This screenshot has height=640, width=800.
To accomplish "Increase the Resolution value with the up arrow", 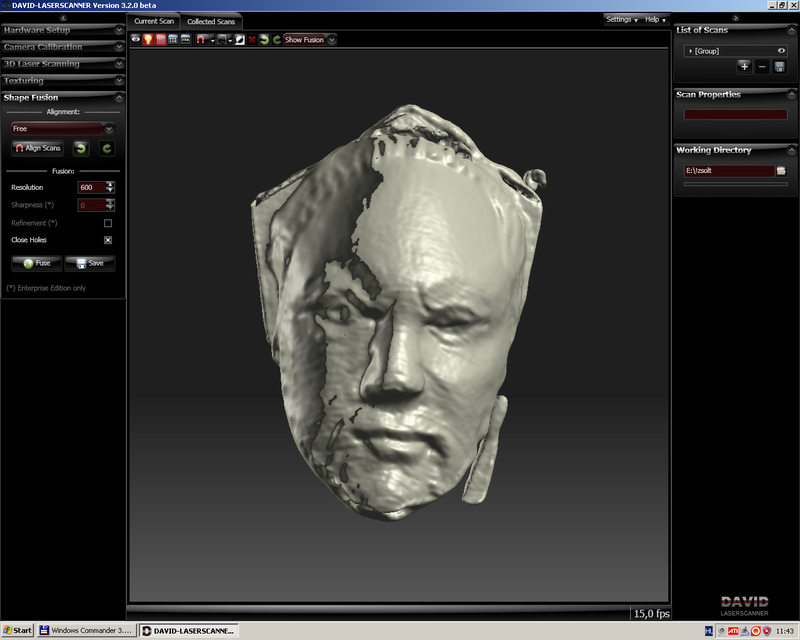I will [110, 184].
